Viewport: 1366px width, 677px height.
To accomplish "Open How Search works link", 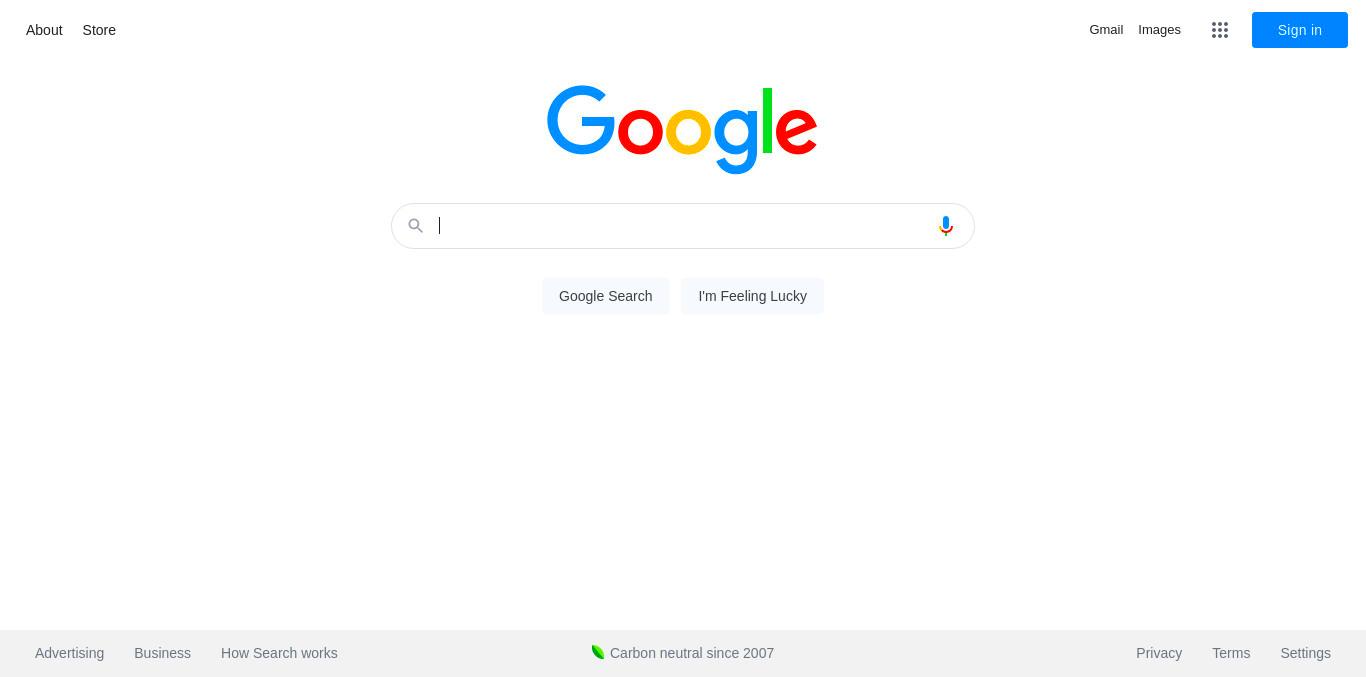I will [x=279, y=653].
